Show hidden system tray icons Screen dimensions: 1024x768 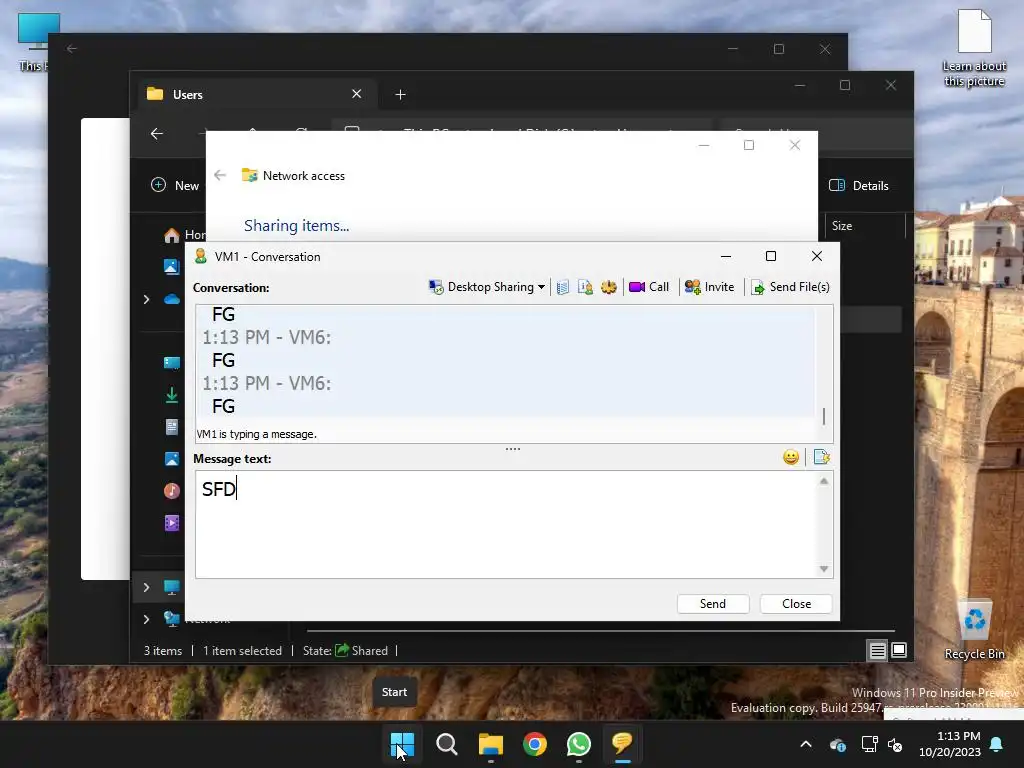[806, 744]
